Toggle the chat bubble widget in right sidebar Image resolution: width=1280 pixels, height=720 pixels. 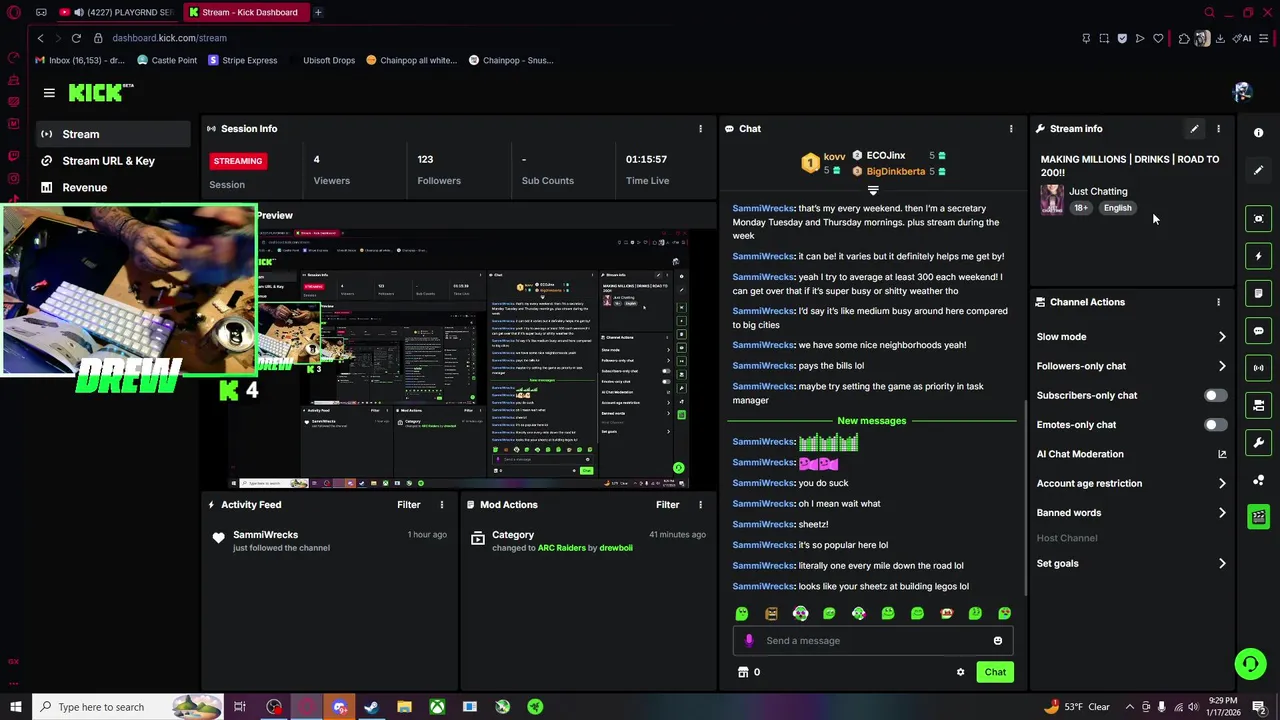coord(1258,331)
